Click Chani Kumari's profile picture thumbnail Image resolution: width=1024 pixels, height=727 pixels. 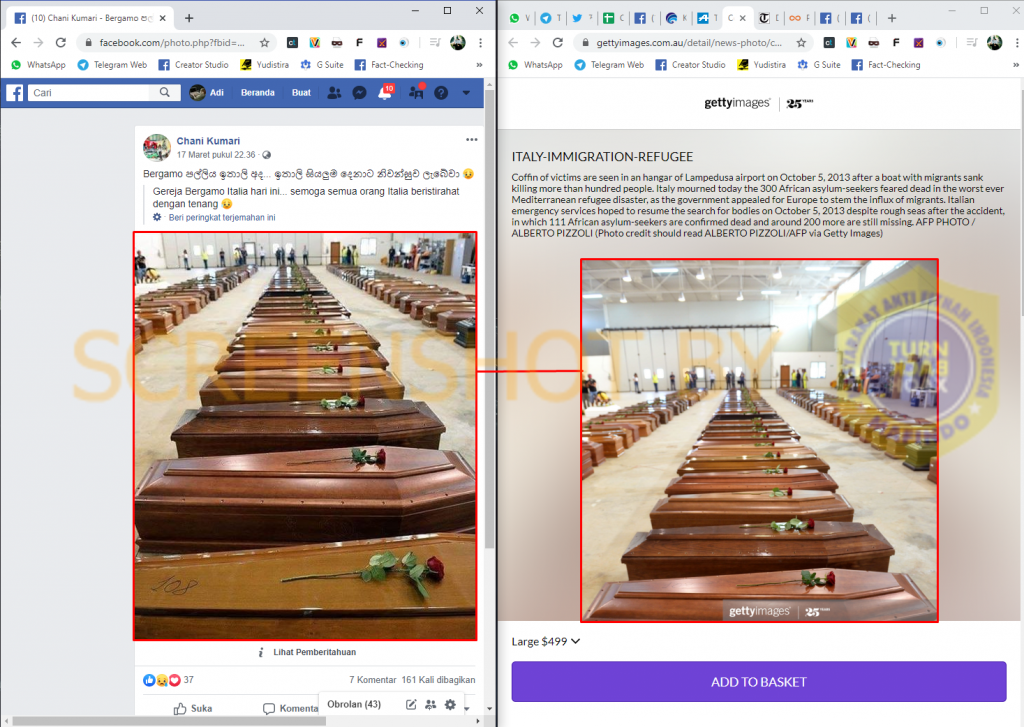(157, 148)
